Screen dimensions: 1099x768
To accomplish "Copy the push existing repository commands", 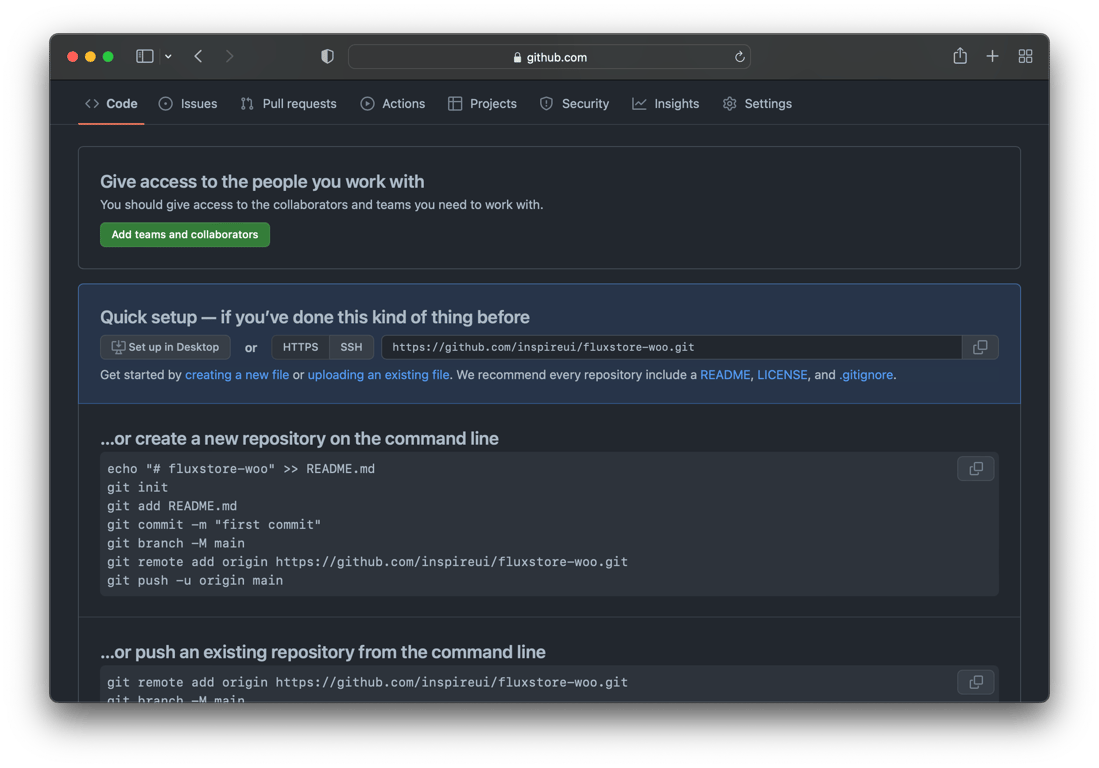I will (x=976, y=682).
